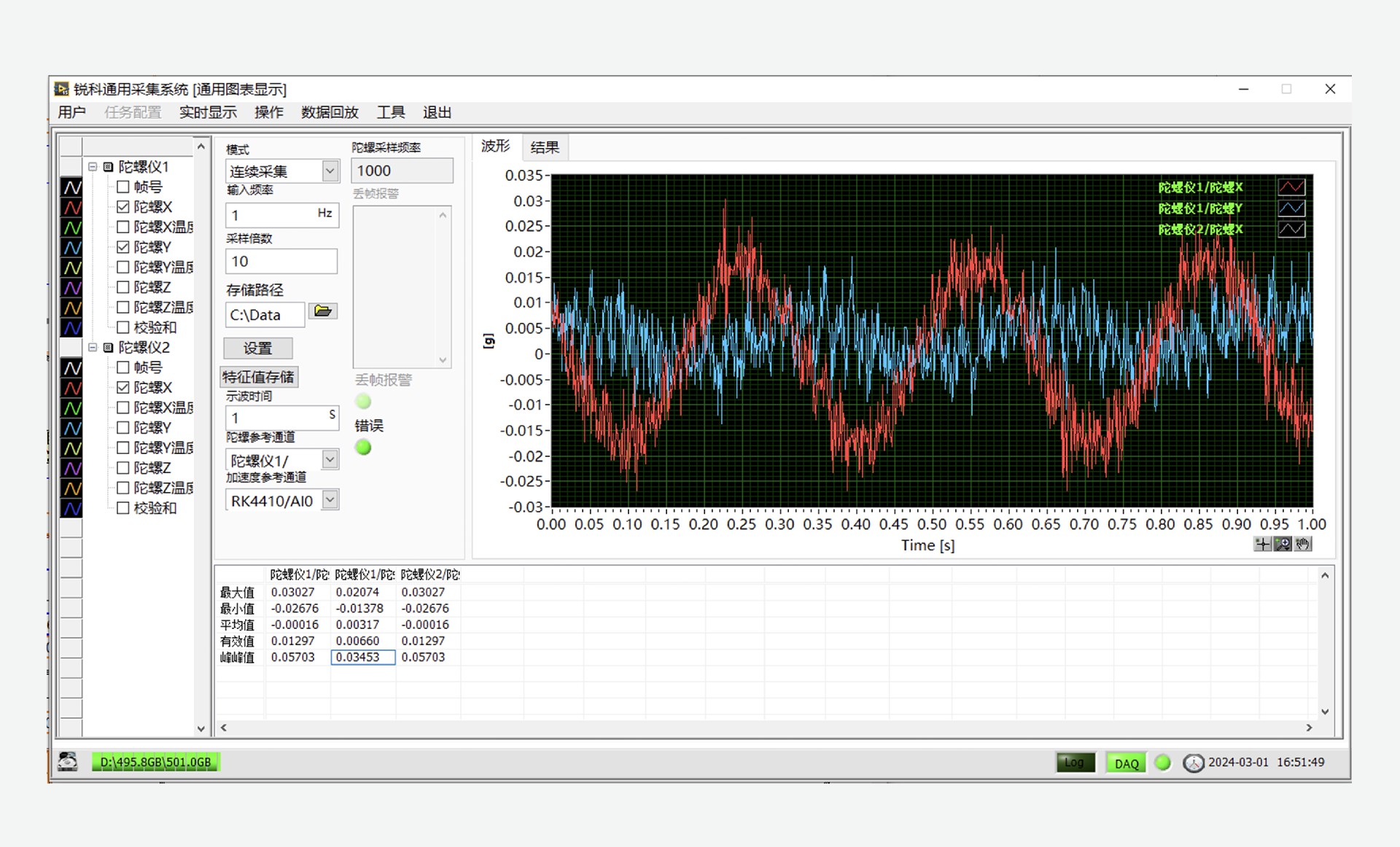Click the waveform icon beside 陀螺仪1 陀螺Z

pyautogui.click(x=71, y=288)
